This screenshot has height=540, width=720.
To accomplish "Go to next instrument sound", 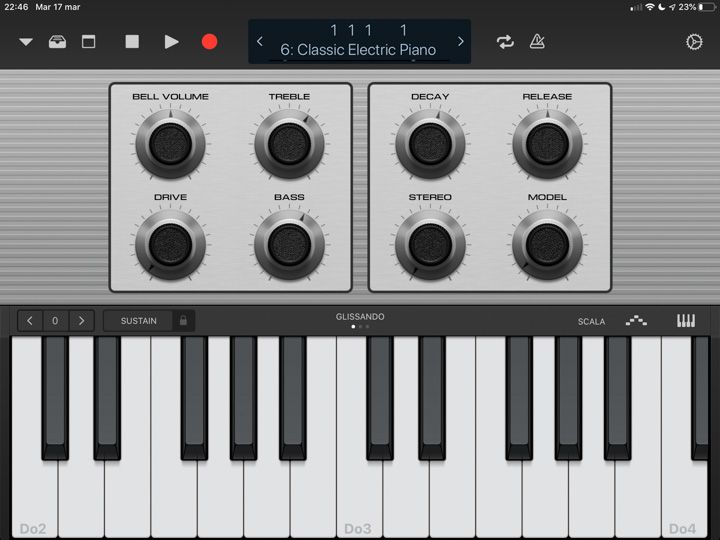I will point(460,41).
